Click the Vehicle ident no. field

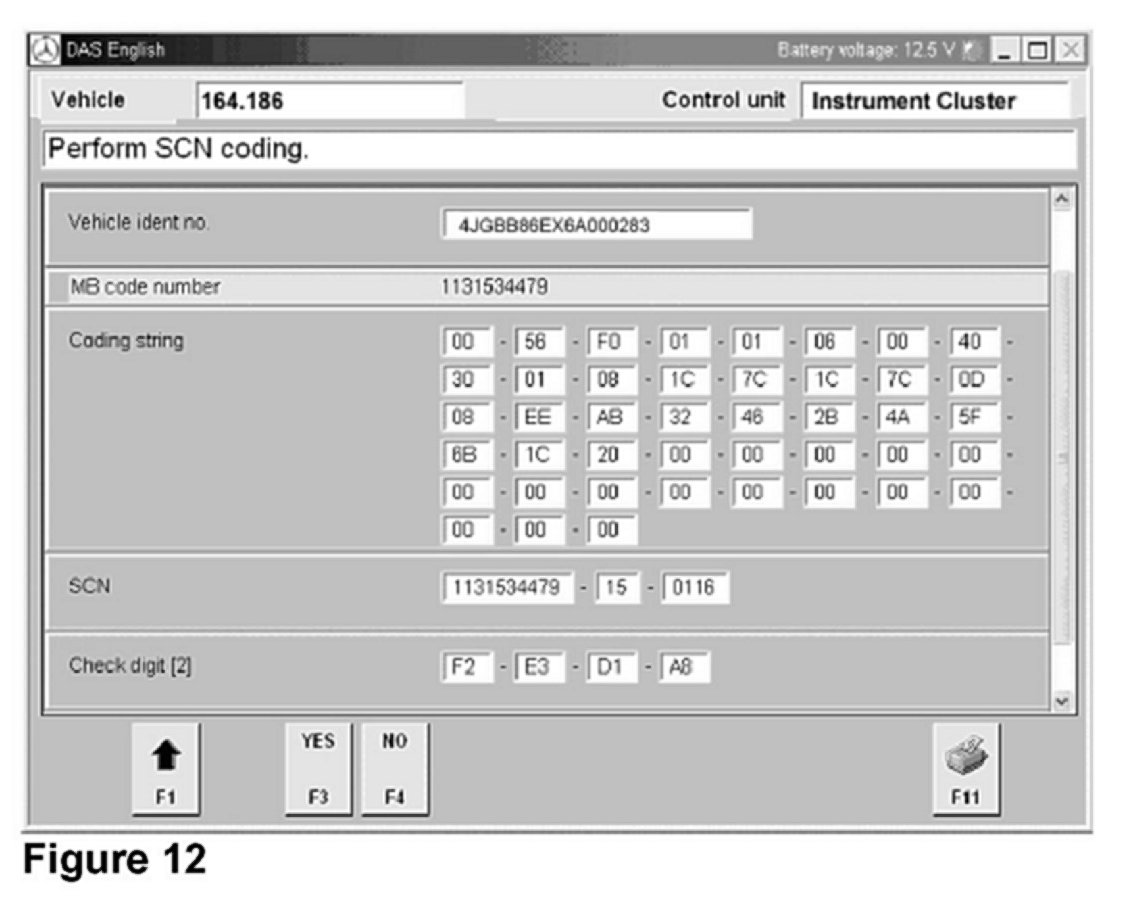[x=596, y=225]
